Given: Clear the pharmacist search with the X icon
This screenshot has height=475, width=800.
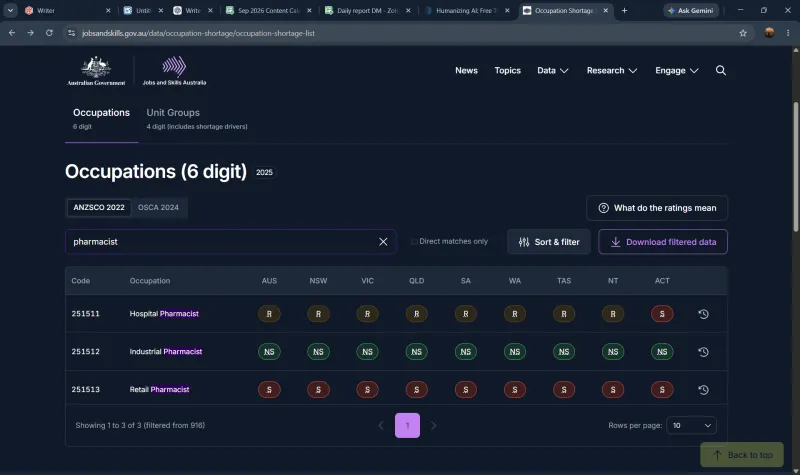Looking at the screenshot, I should click(x=383, y=242).
